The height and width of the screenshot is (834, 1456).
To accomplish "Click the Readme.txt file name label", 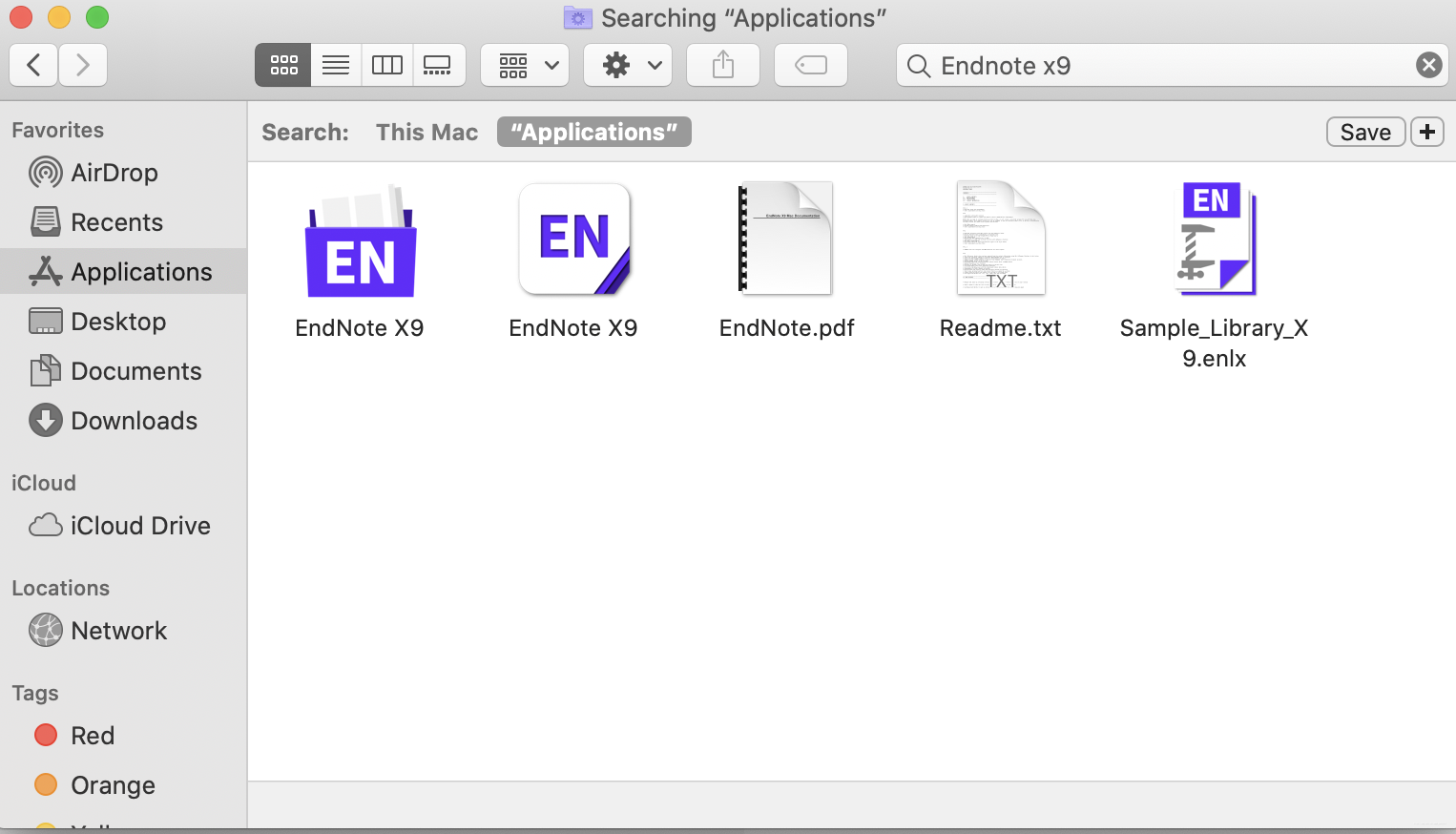I will [x=1000, y=328].
